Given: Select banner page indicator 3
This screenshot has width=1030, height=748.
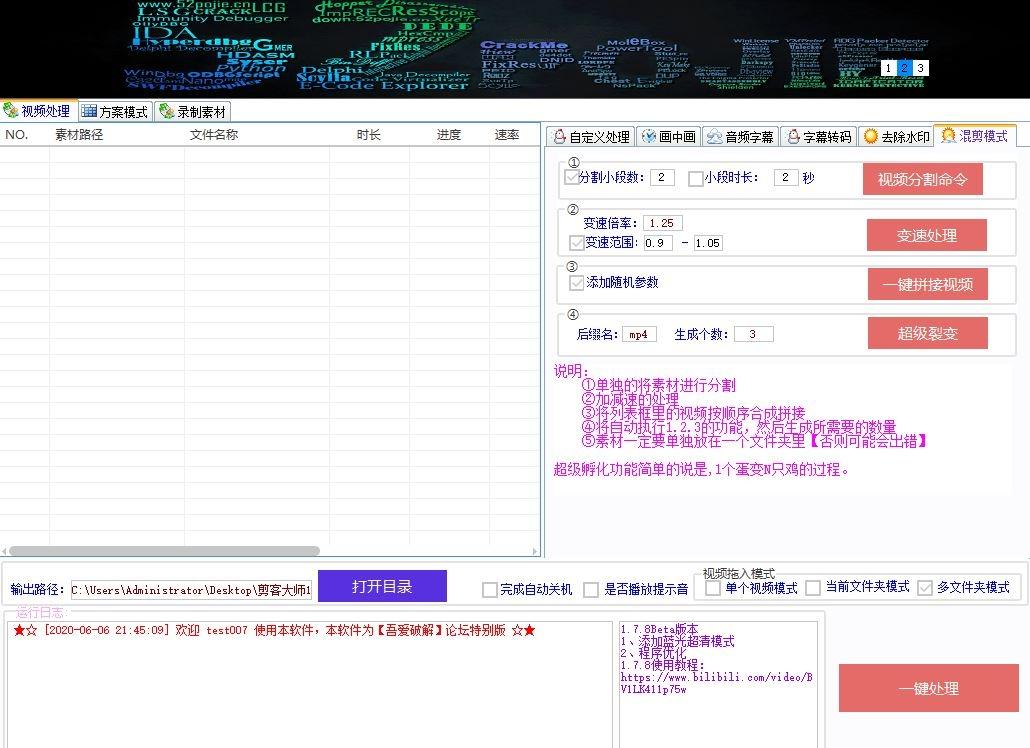Looking at the screenshot, I should (920, 68).
